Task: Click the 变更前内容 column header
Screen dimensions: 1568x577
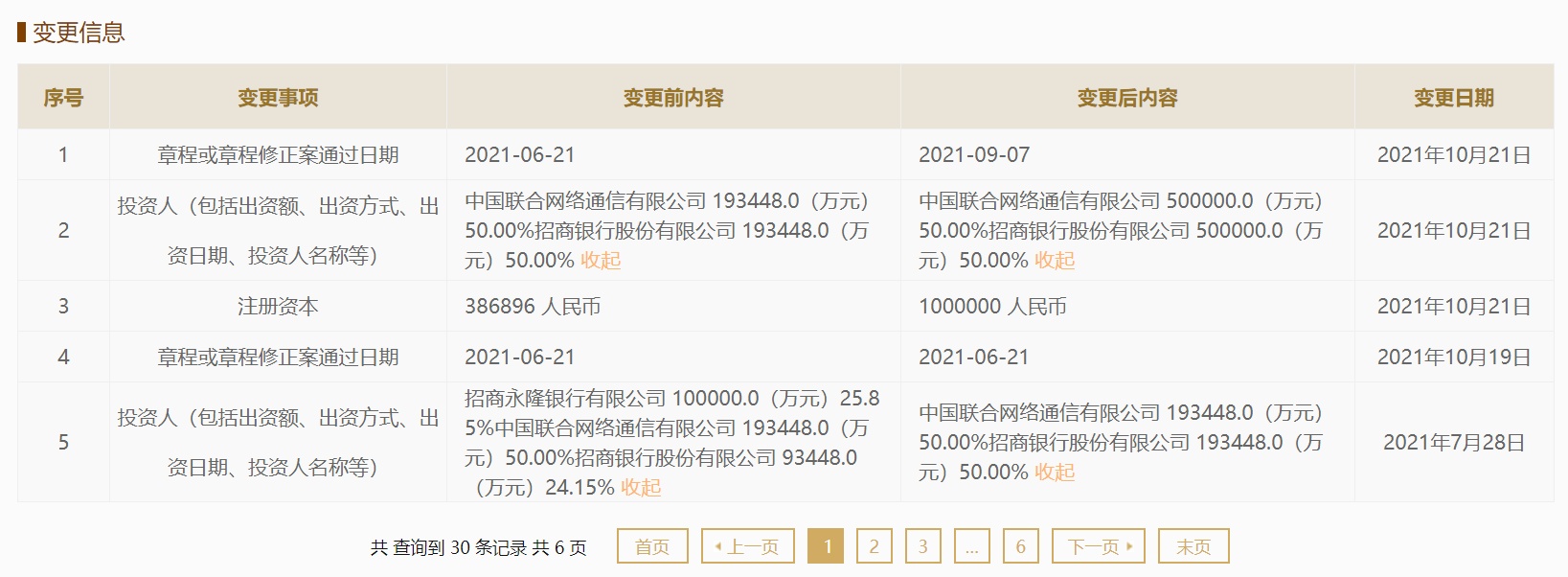Action: (x=673, y=98)
